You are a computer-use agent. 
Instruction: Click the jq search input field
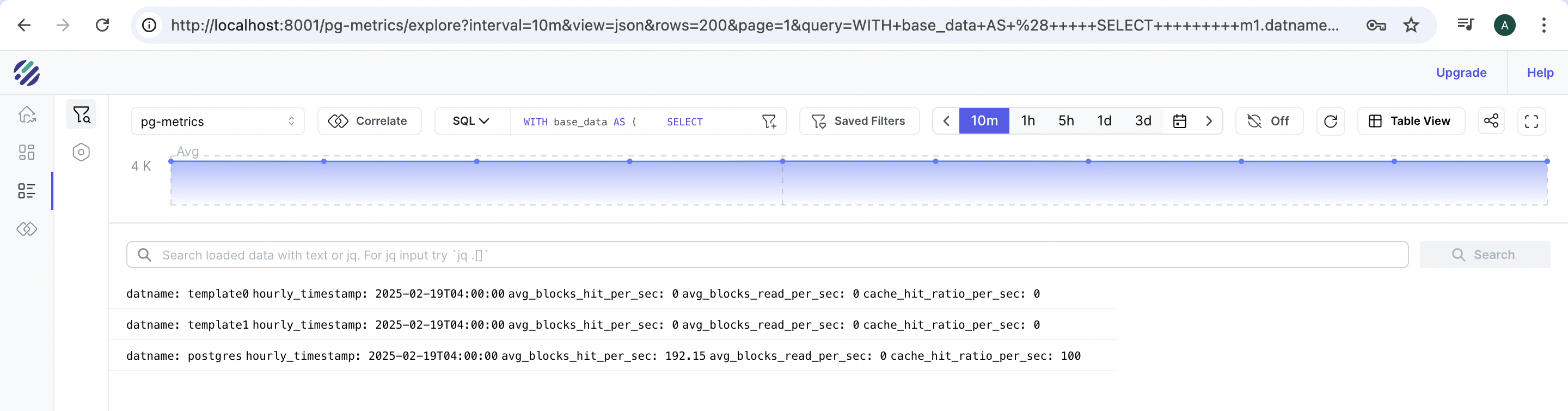click(x=767, y=255)
